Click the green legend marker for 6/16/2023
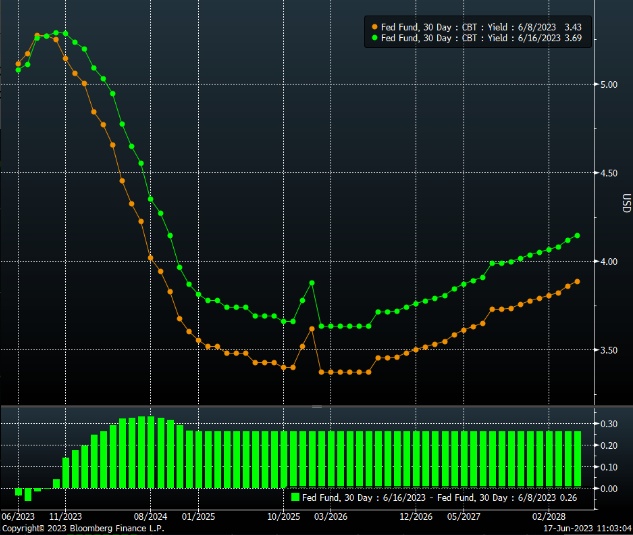 coord(374,37)
